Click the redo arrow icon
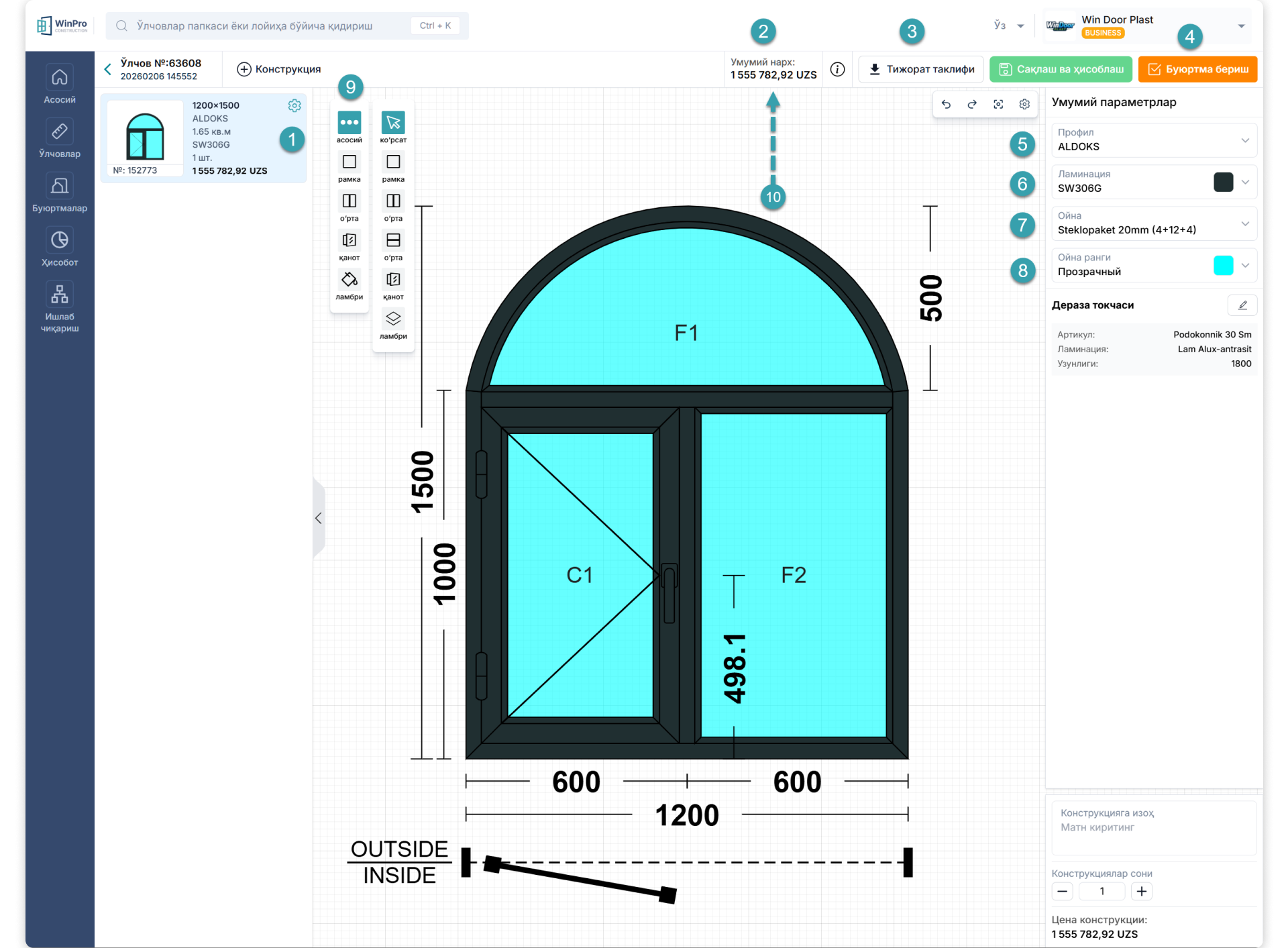Viewport: 1288px width, 948px height. (972, 104)
